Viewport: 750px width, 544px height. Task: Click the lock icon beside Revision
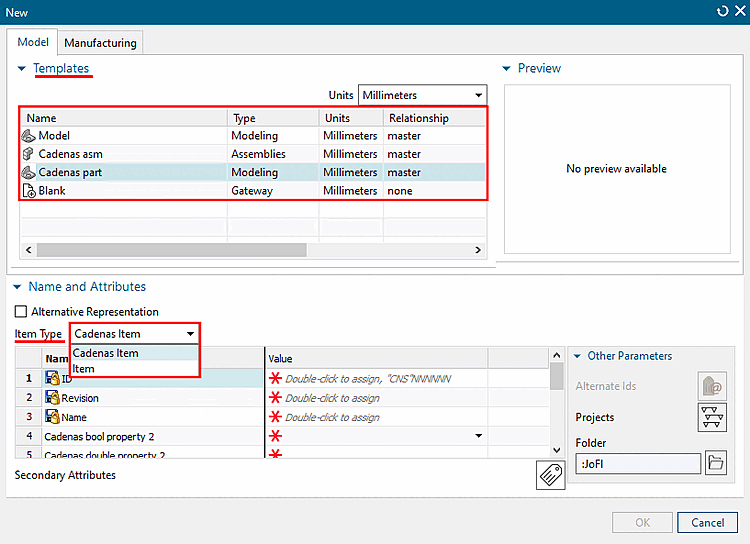pos(52,398)
